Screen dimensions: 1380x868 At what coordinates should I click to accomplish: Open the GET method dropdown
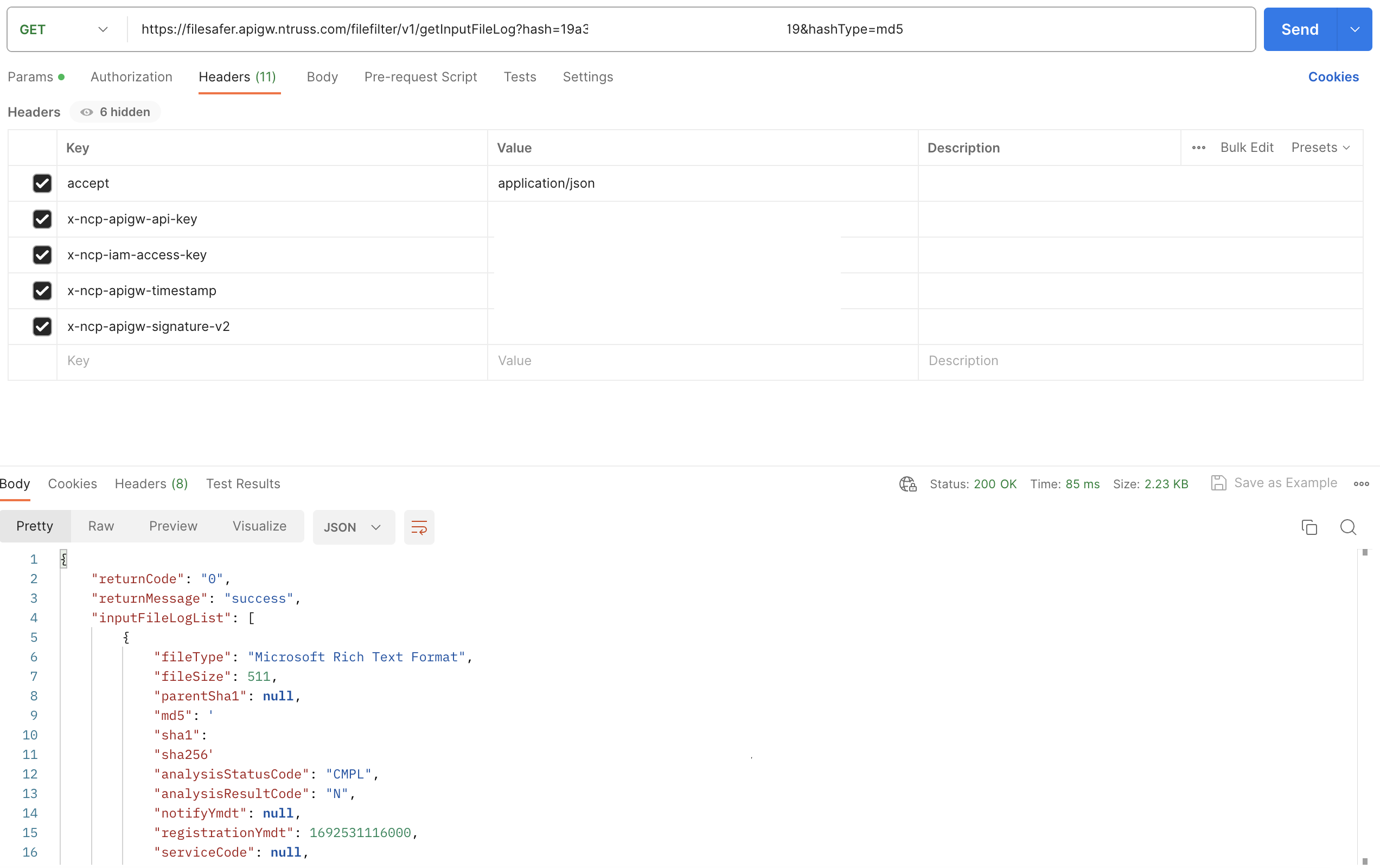tap(63, 29)
